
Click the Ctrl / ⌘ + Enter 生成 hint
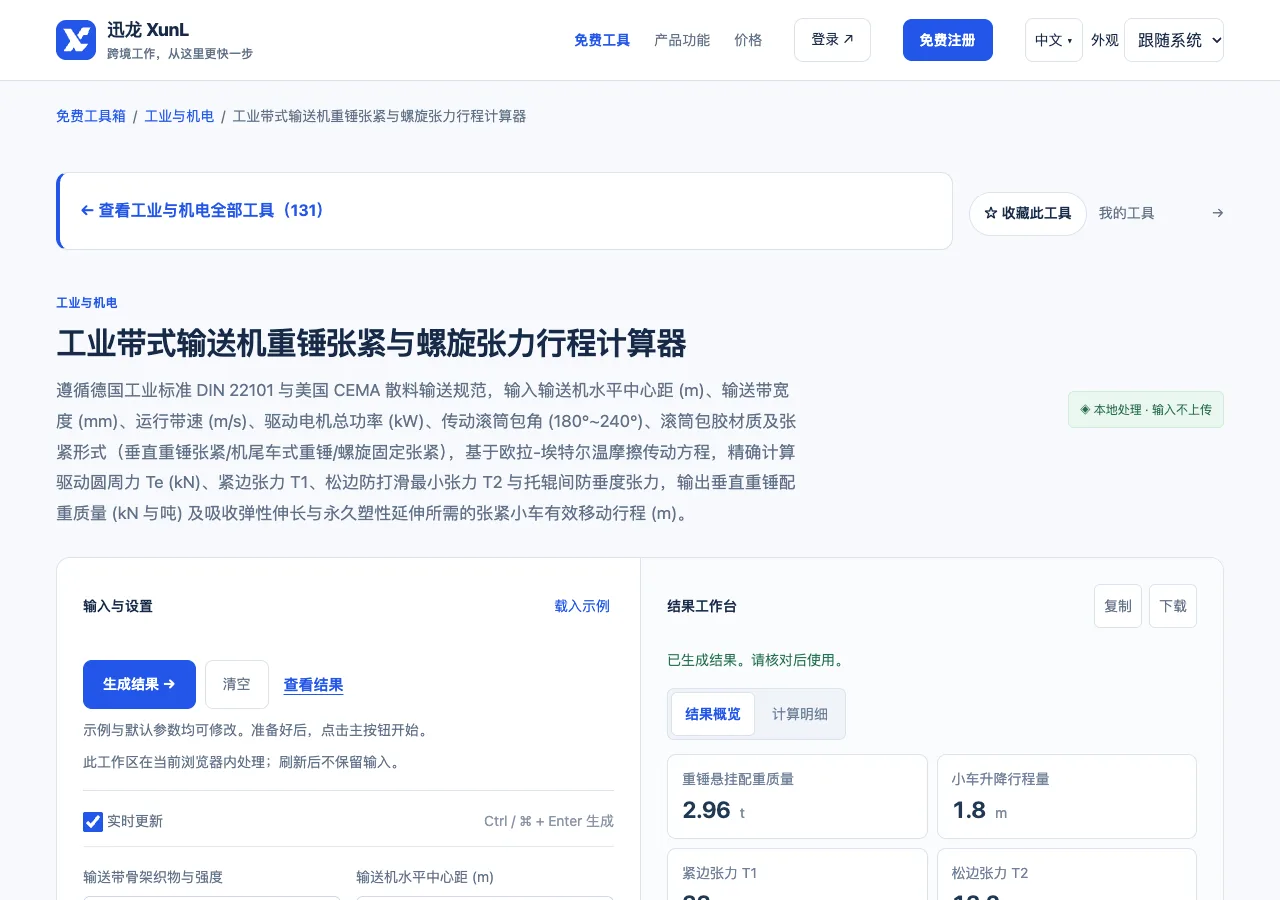click(549, 821)
